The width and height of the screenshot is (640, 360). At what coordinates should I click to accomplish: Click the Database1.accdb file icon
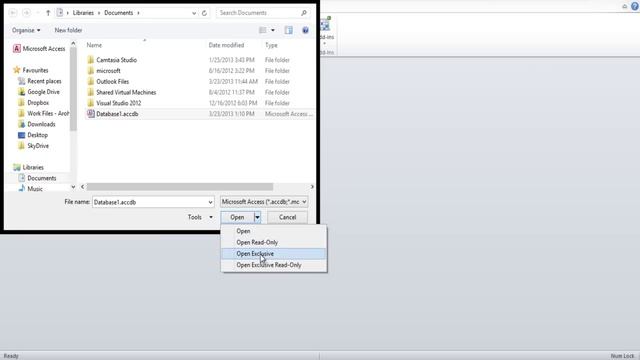point(91,114)
